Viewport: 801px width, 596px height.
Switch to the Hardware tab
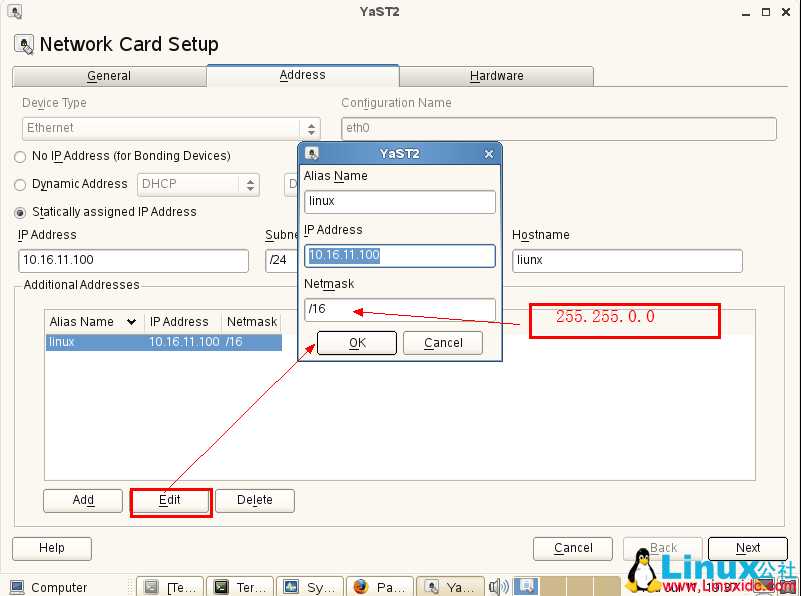pos(496,76)
